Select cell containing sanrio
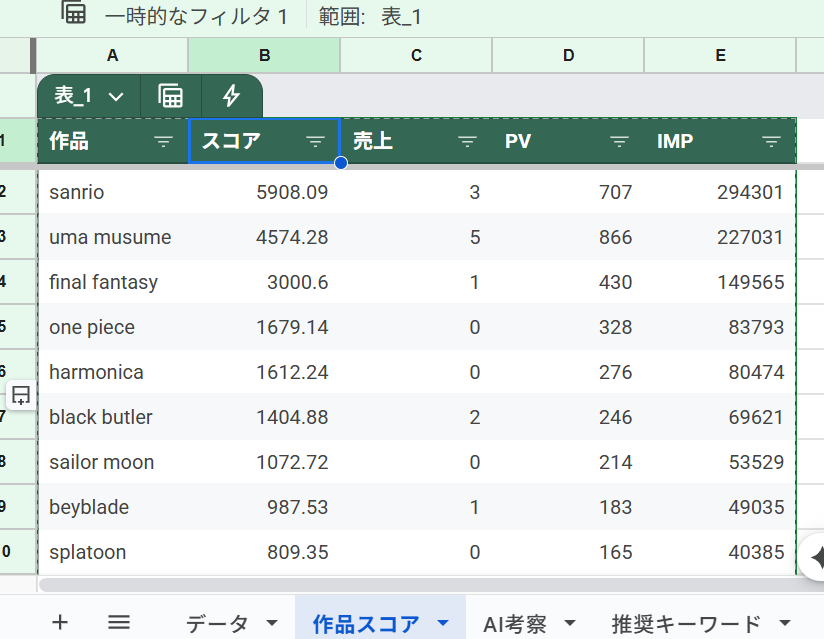 point(112,192)
